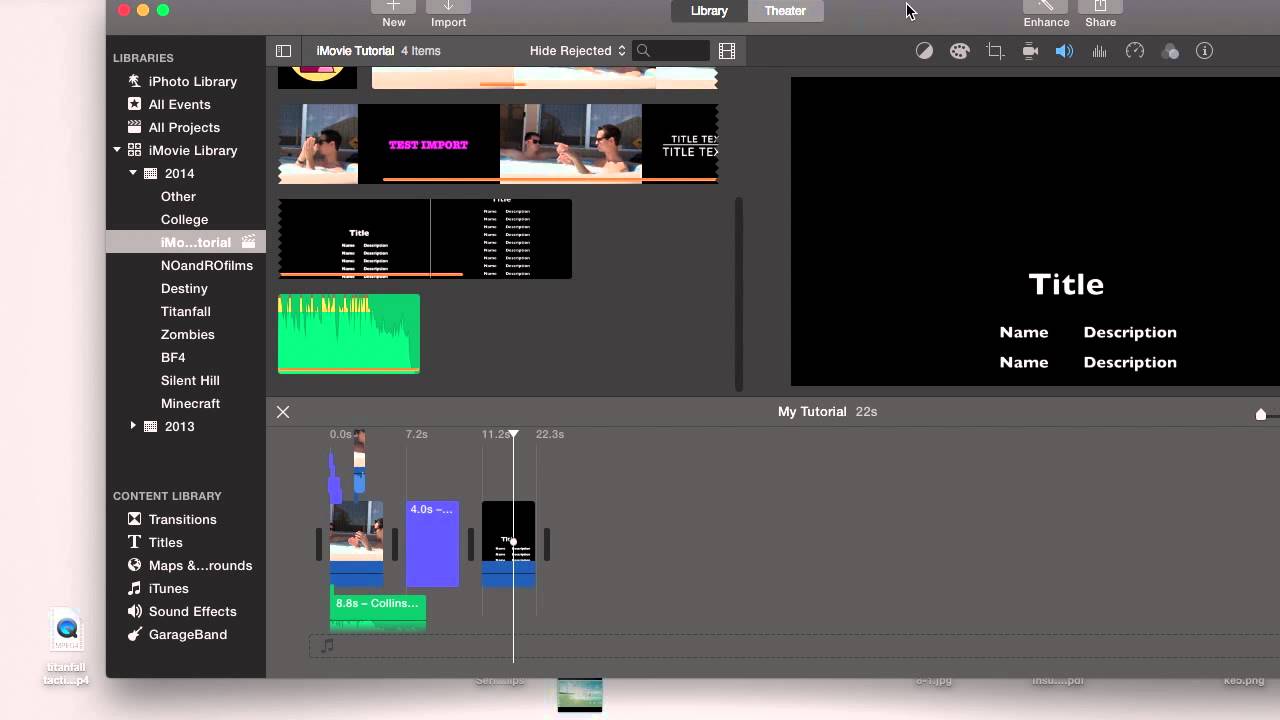The width and height of the screenshot is (1280, 720).
Task: Select the green 8.8s Collins audio clip
Action: coord(378,612)
